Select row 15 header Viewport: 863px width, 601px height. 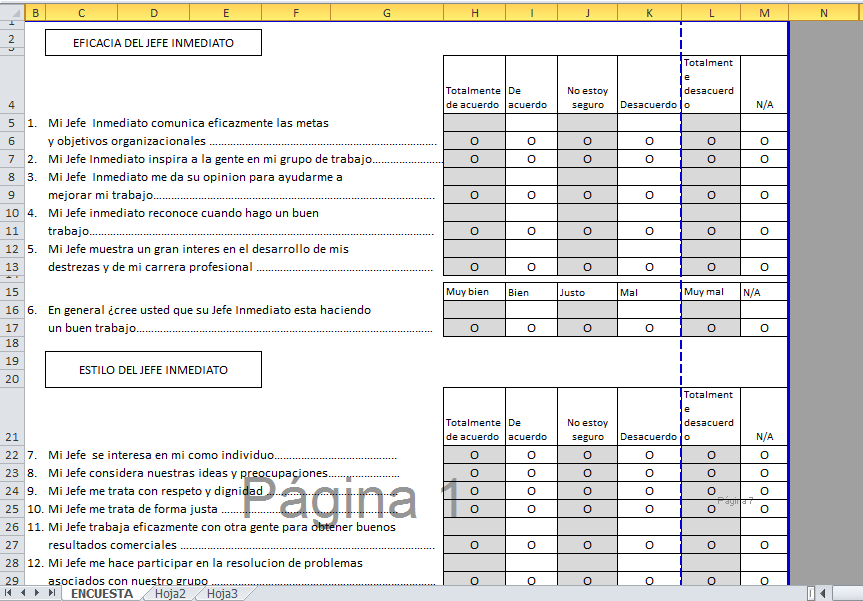click(x=12, y=292)
